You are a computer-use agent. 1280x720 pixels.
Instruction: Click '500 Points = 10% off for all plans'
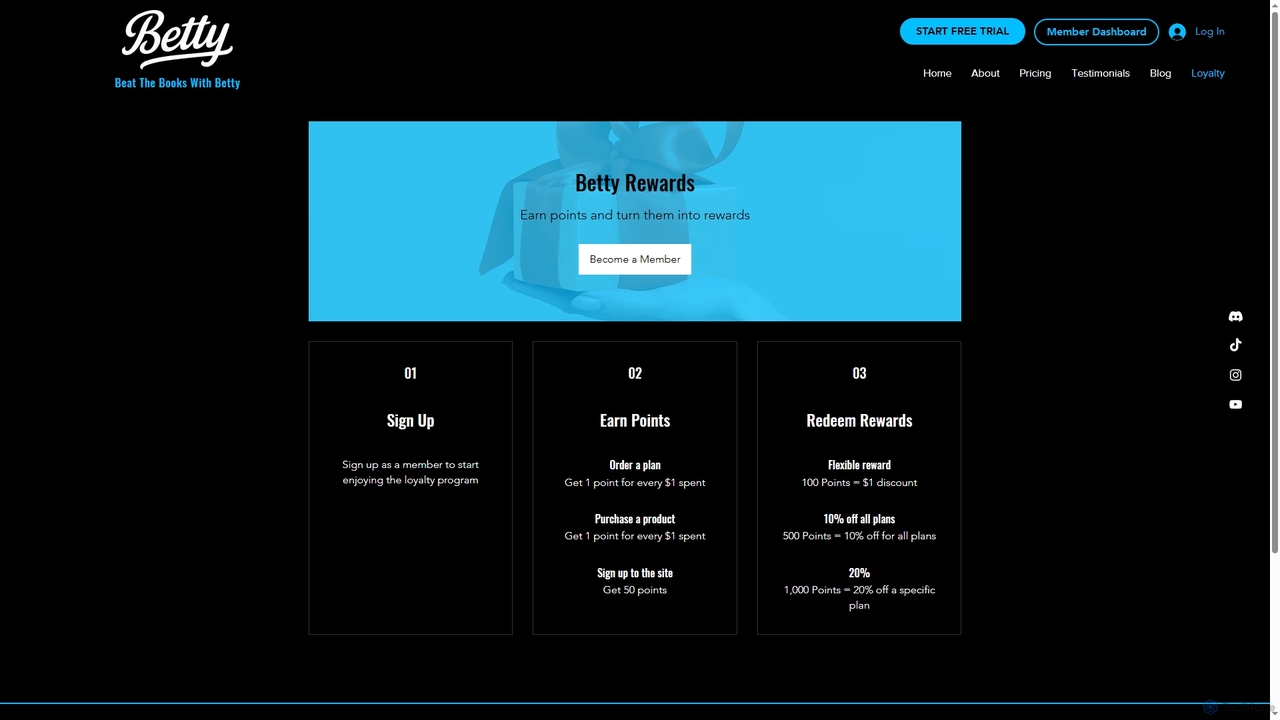coord(859,536)
